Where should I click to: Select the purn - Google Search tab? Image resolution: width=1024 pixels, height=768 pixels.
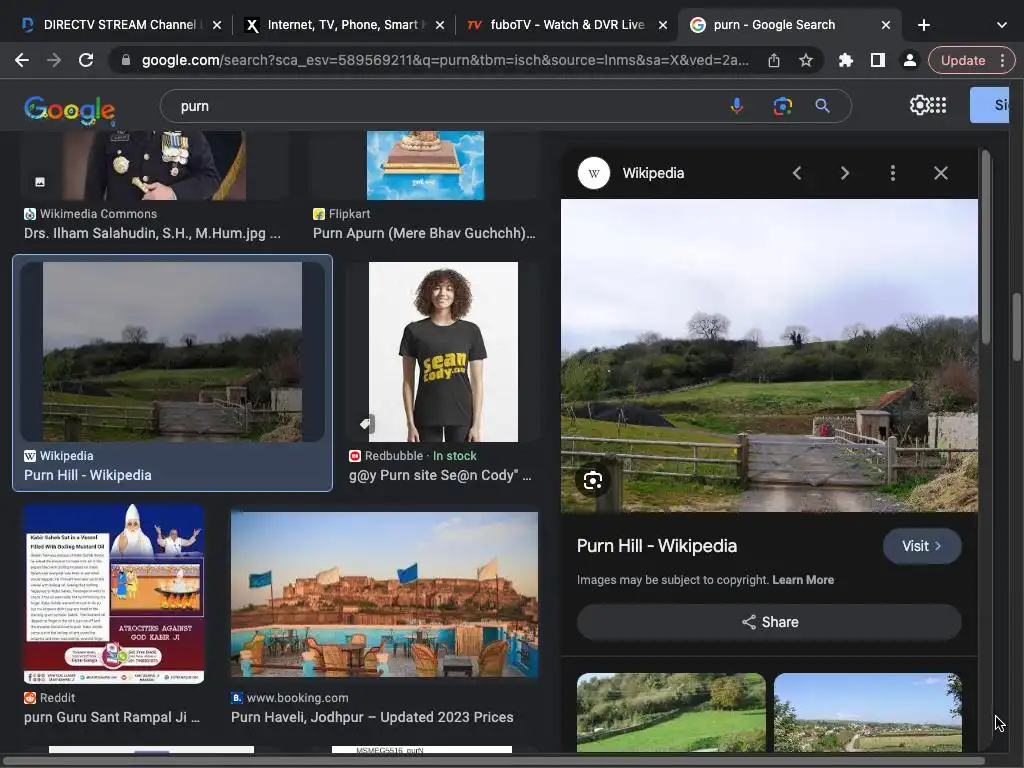point(774,25)
